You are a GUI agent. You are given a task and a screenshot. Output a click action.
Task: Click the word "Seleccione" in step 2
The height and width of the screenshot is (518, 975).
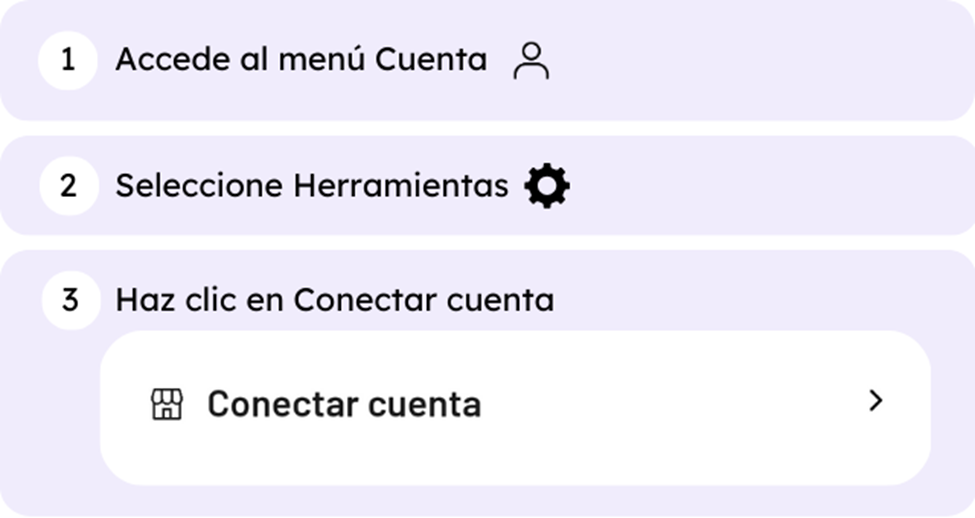click(199, 185)
